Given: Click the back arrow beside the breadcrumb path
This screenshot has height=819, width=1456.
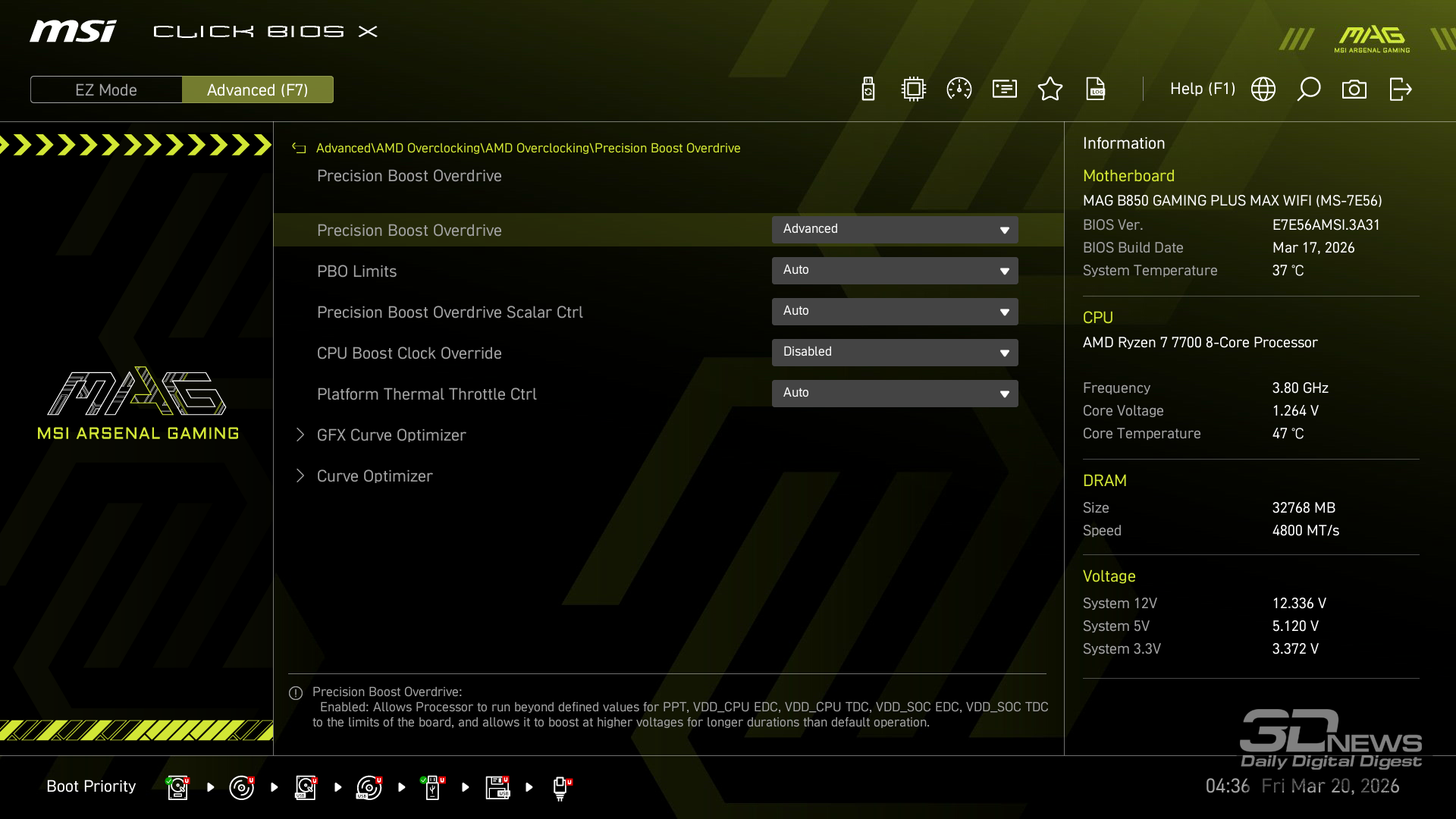Looking at the screenshot, I should pyautogui.click(x=299, y=149).
